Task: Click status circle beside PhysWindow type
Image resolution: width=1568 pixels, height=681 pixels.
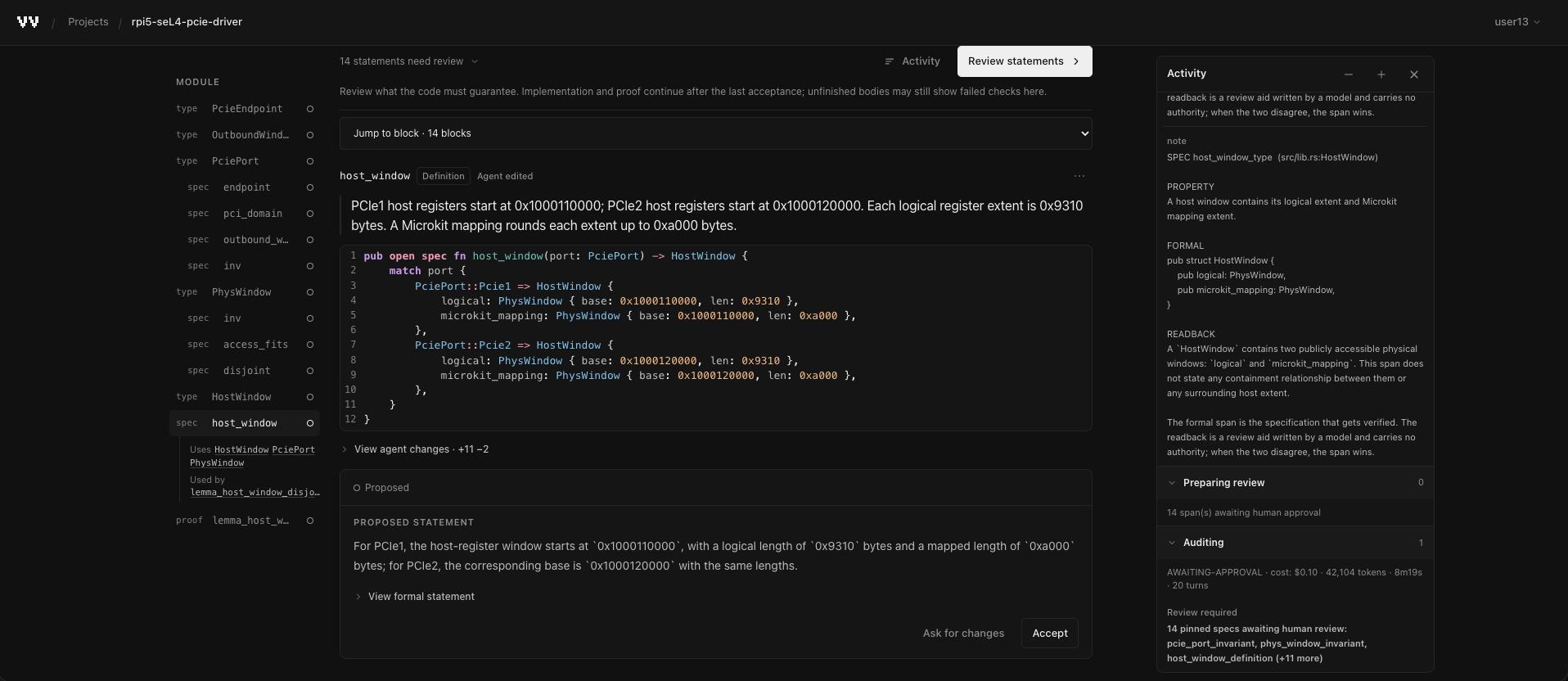Action: 310,292
